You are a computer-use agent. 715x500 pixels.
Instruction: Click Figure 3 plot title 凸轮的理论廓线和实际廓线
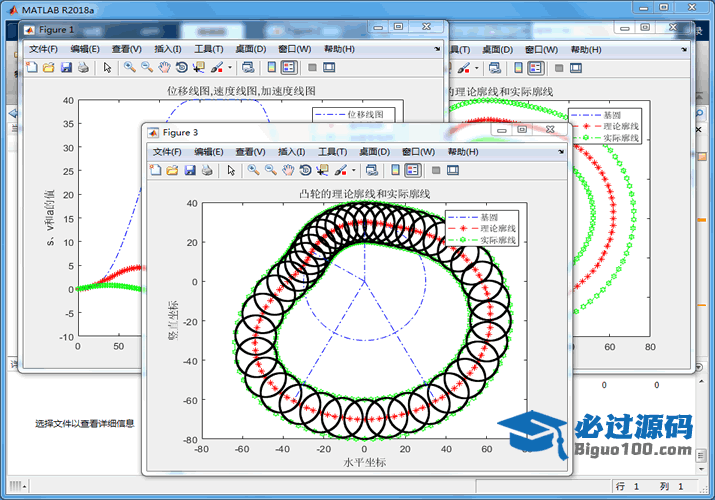(365, 194)
